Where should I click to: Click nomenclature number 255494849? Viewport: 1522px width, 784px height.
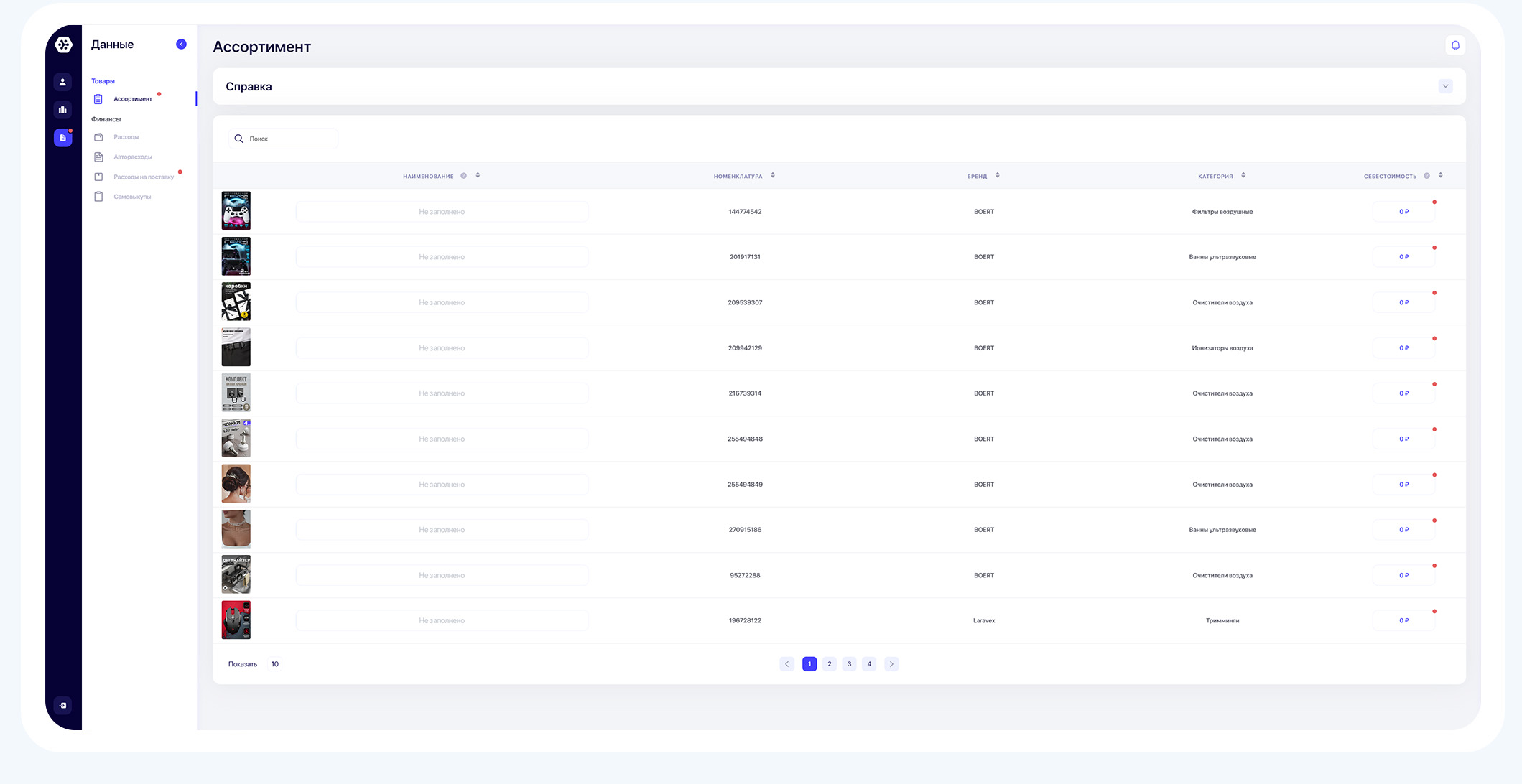point(745,485)
